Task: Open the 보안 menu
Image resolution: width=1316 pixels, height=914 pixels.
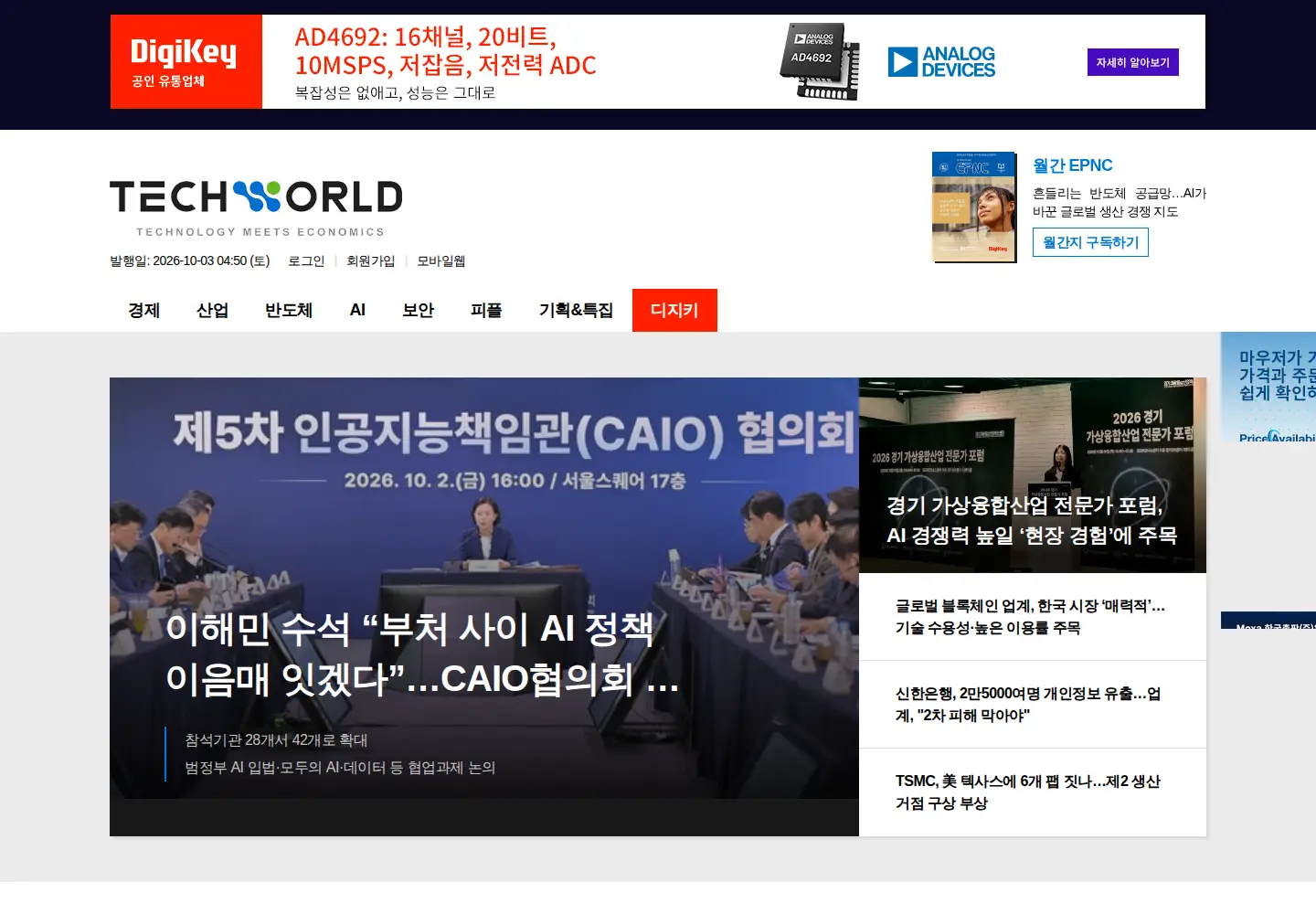Action: pos(418,310)
